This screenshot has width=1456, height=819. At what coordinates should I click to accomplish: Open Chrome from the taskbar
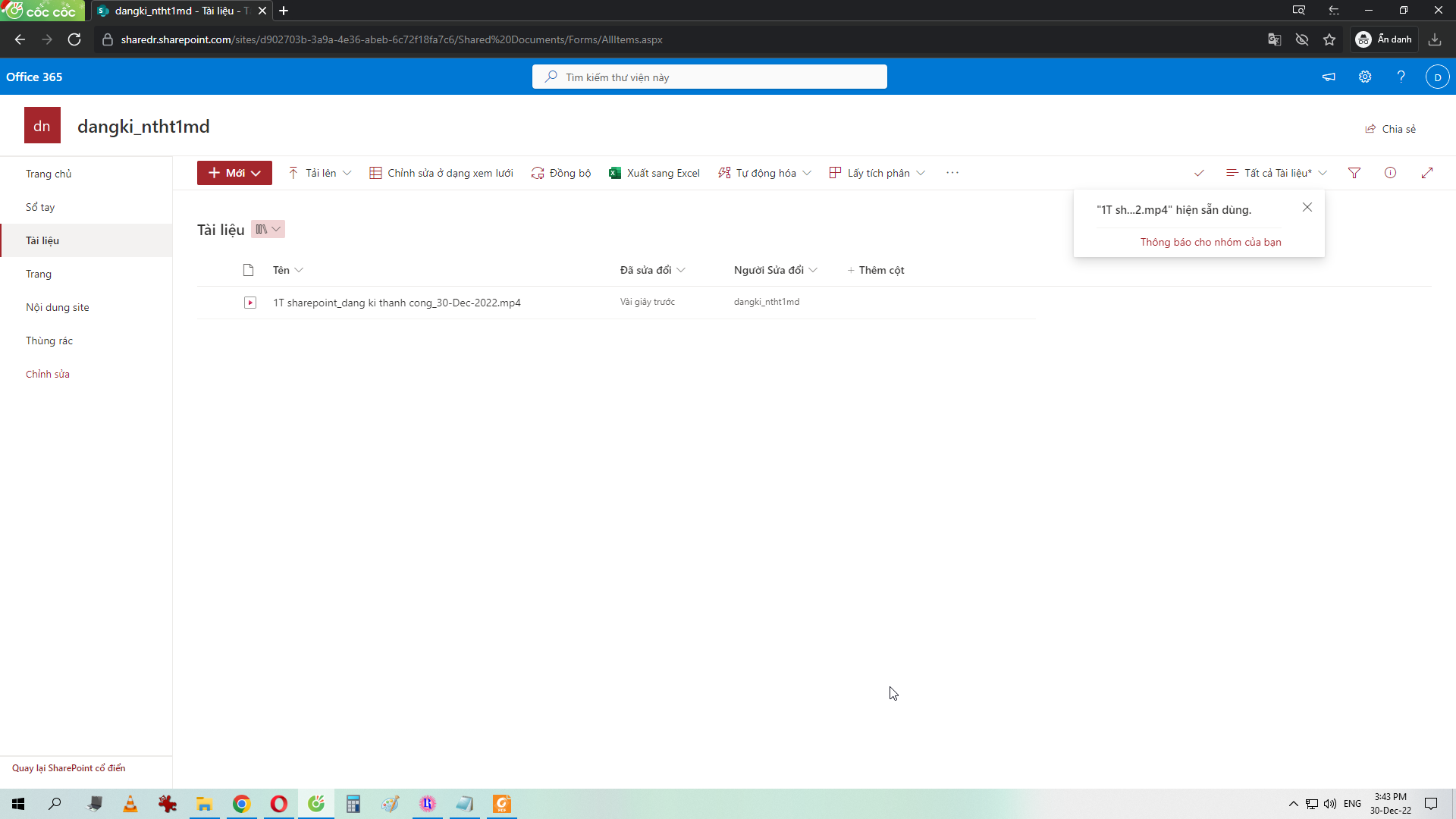click(242, 804)
